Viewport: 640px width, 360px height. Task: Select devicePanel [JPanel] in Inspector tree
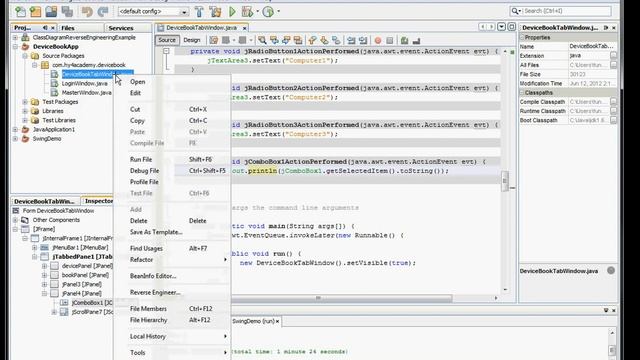(87, 266)
